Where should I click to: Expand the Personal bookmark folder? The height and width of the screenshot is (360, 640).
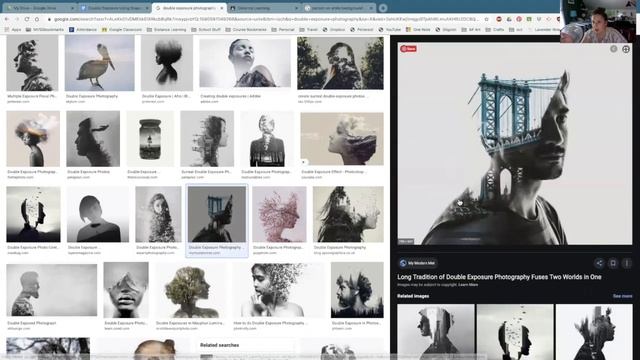283,30
